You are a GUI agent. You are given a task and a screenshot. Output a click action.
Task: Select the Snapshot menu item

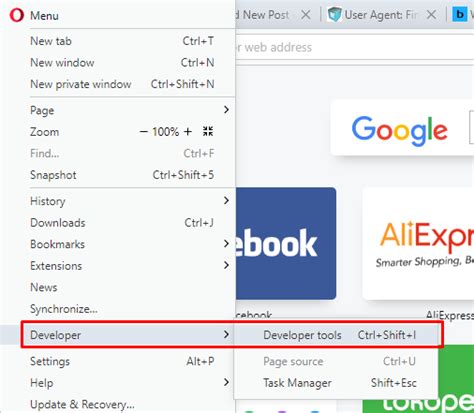[x=122, y=175]
